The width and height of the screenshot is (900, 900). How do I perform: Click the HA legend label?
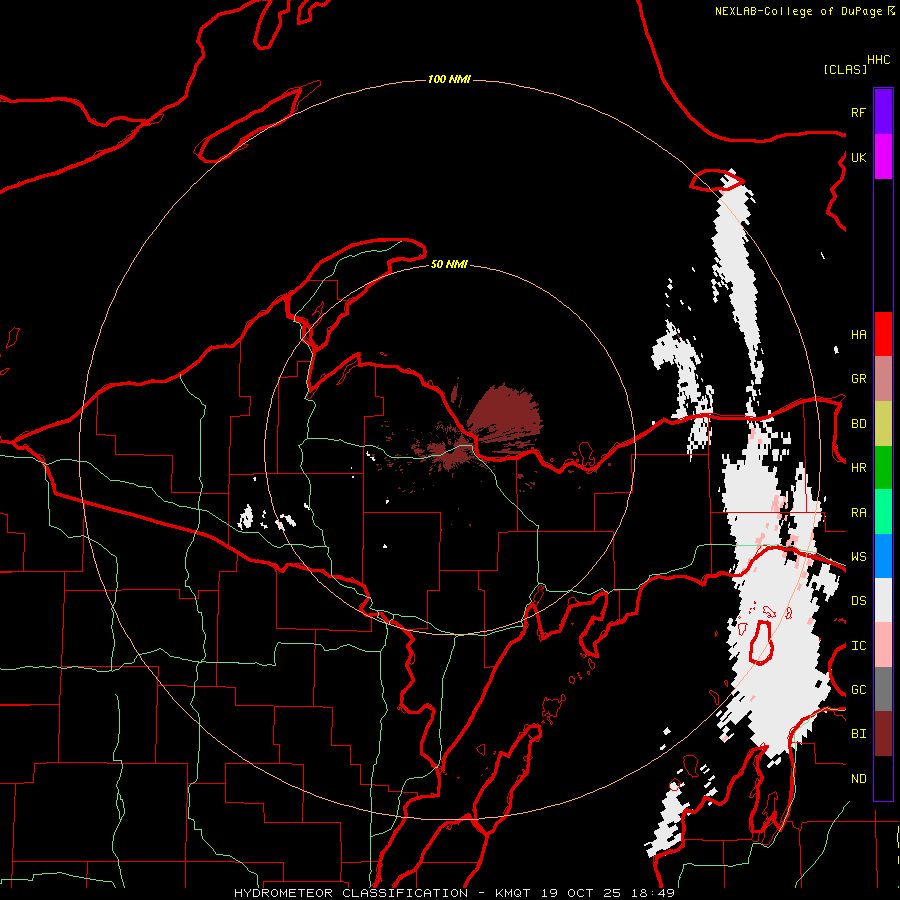pos(858,335)
